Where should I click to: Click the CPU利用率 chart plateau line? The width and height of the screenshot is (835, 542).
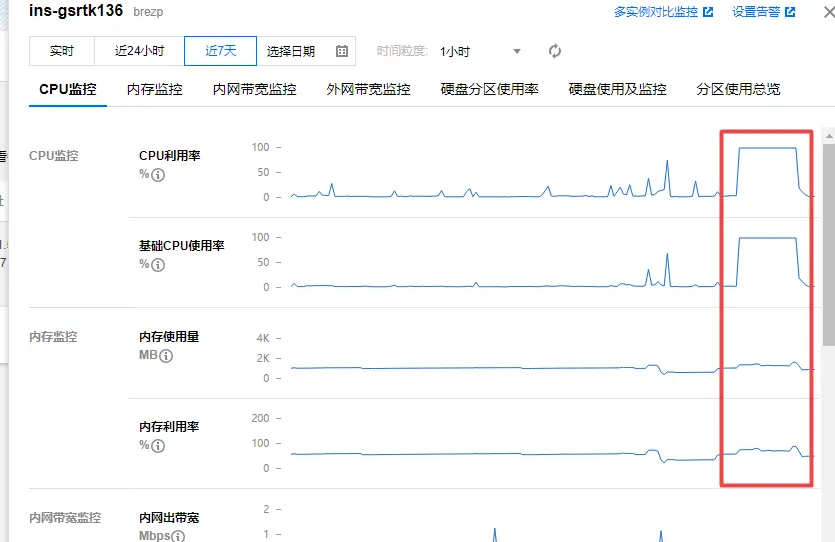coord(767,148)
